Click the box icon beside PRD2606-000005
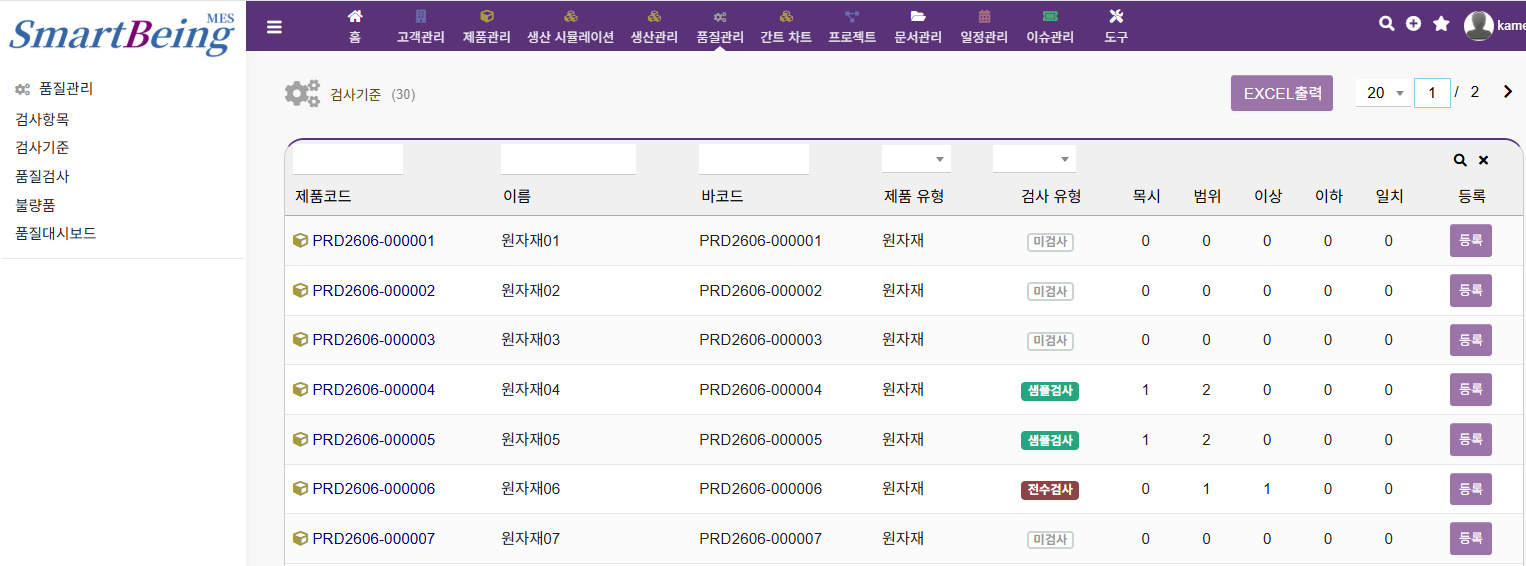This screenshot has width=1526, height=566. [x=300, y=439]
